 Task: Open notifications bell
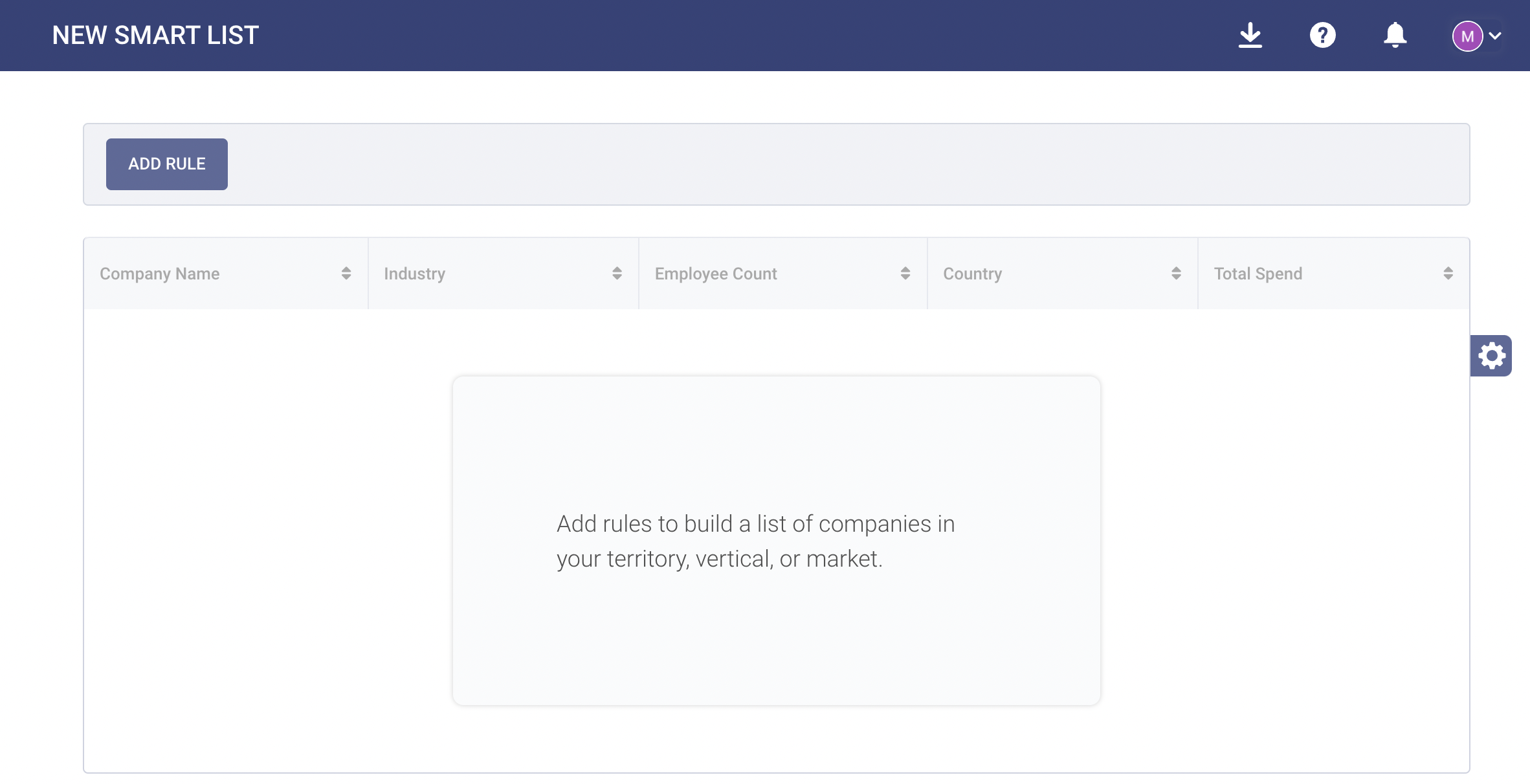coord(1395,35)
